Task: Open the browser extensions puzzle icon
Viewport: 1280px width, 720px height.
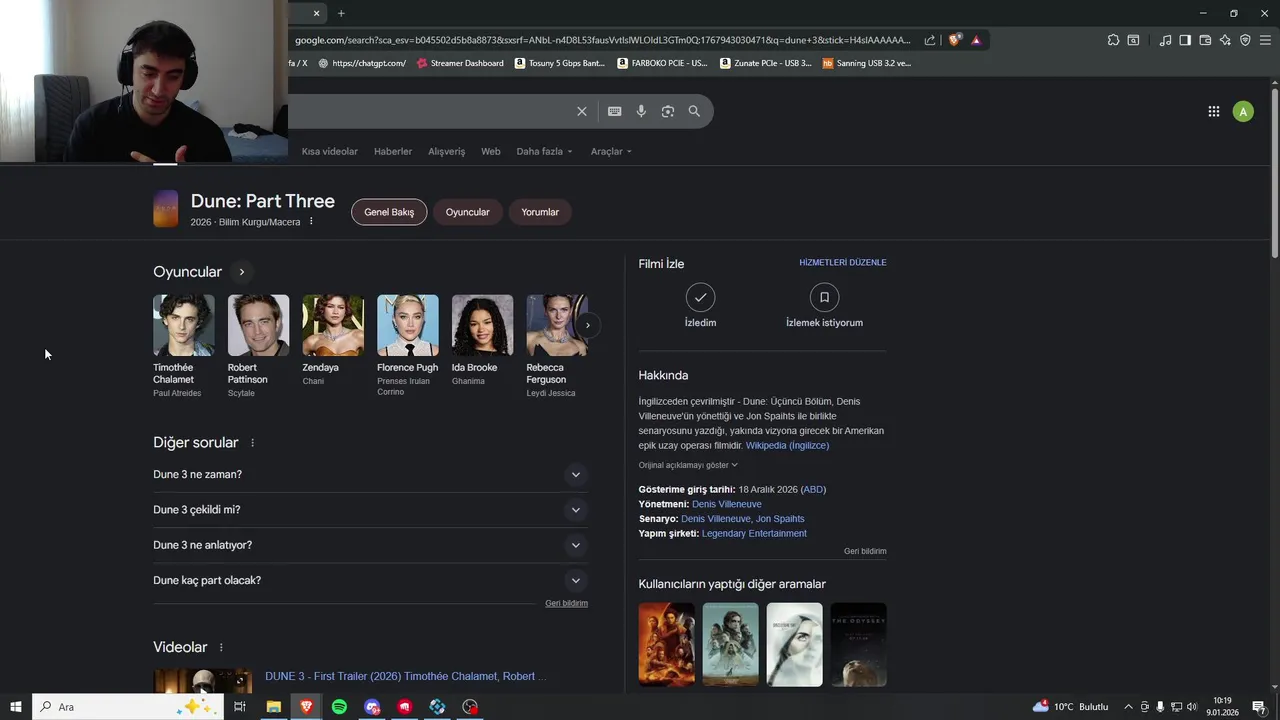Action: click(x=1113, y=40)
